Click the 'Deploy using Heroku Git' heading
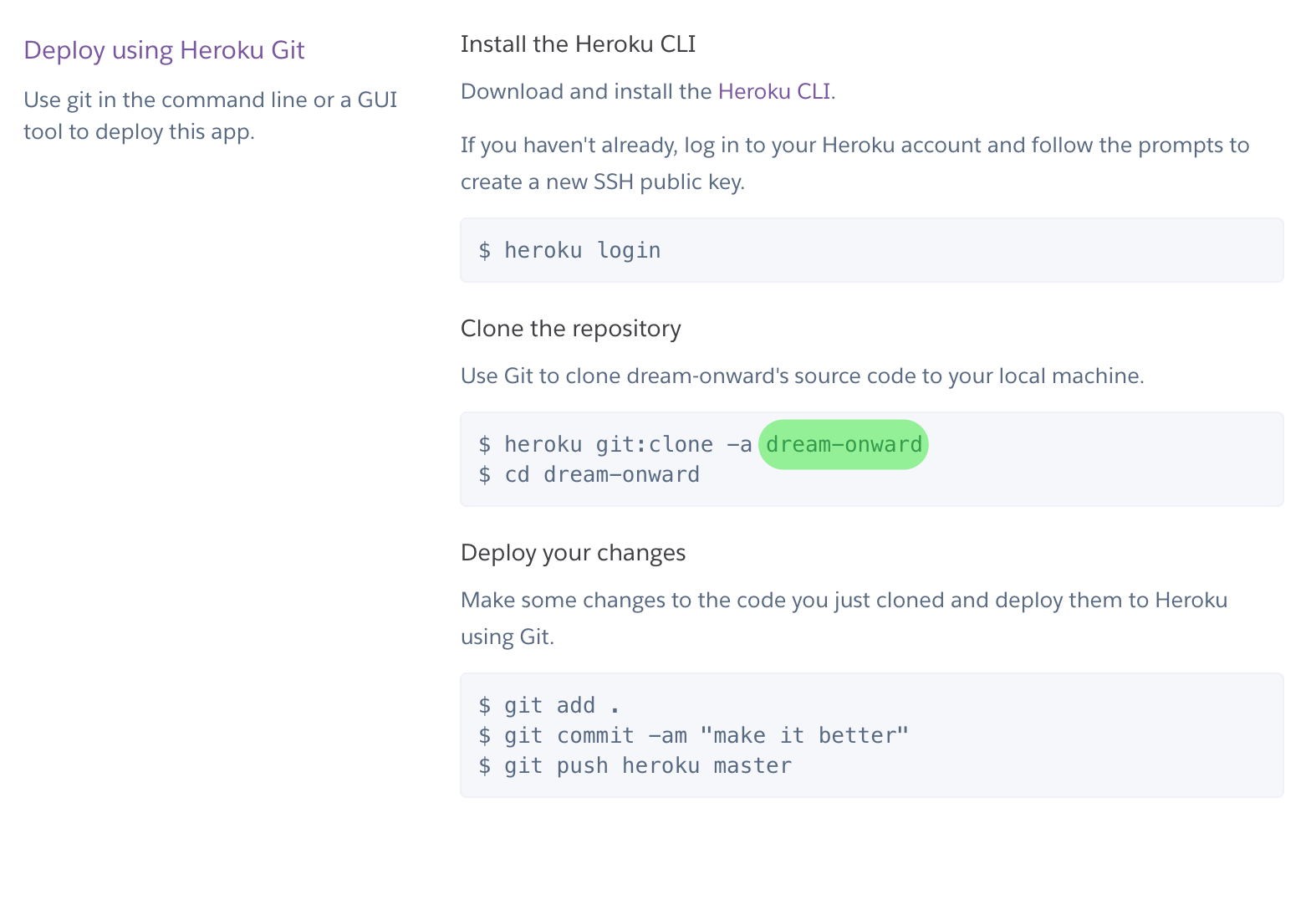 click(x=164, y=50)
